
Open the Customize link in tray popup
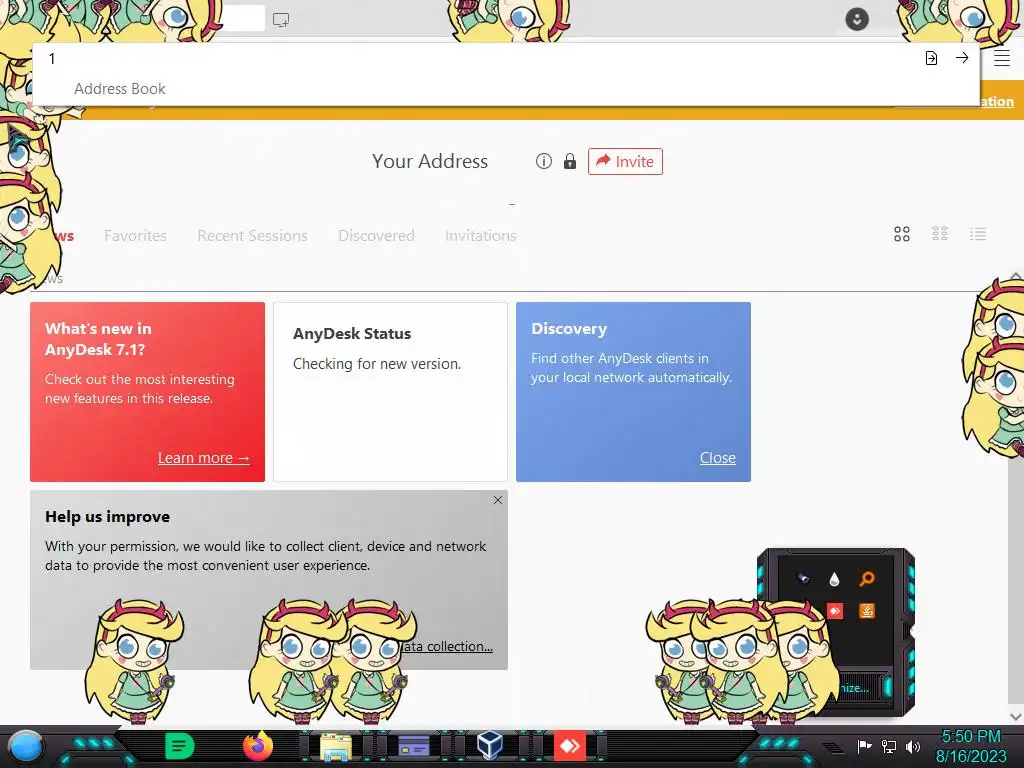pos(854,688)
